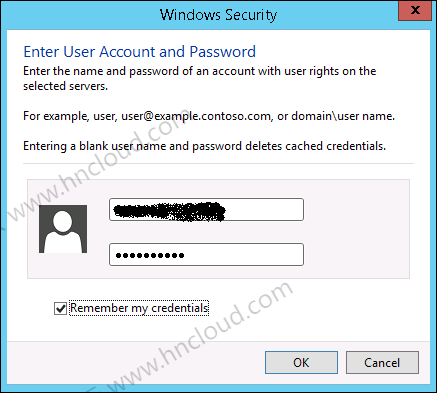Click the 'Windows Security' title bar

pos(218,15)
